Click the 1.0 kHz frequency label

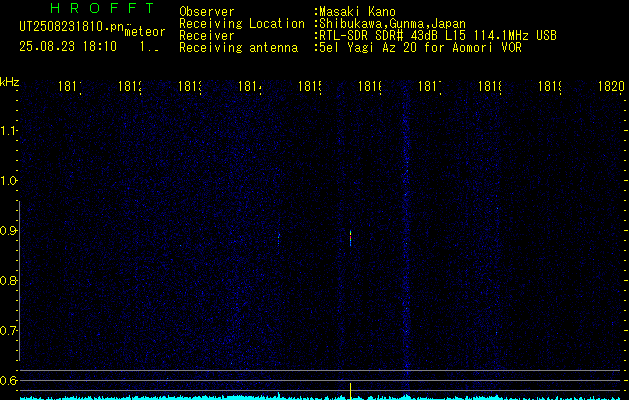coord(8,181)
